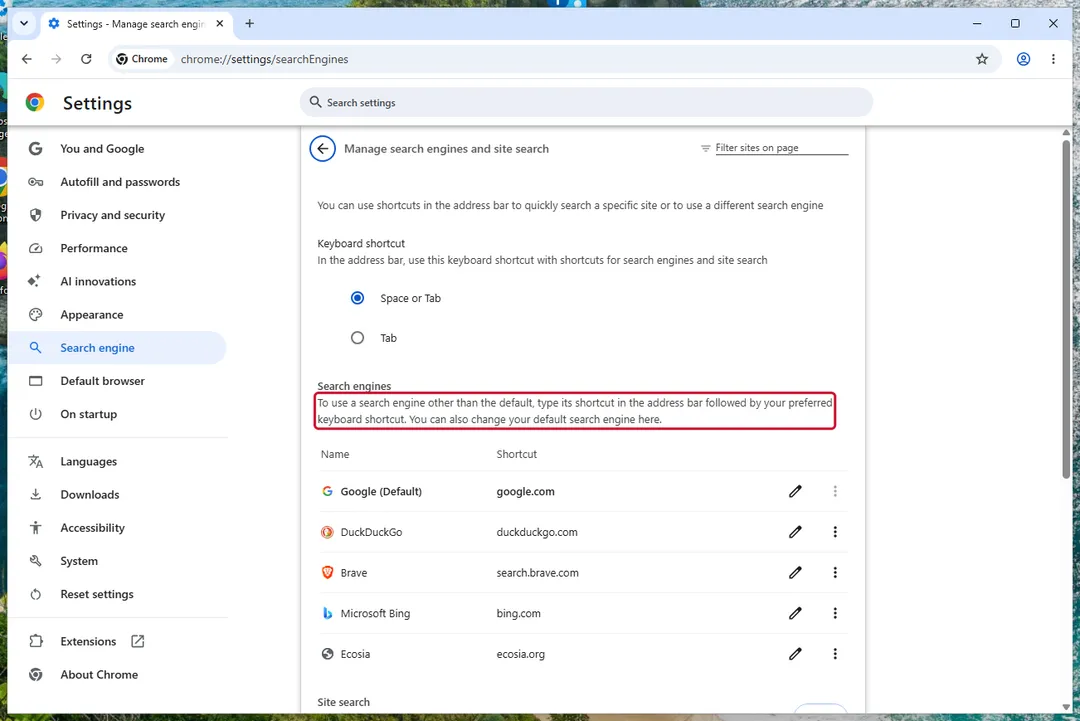Close the Settings tab

coord(220,23)
